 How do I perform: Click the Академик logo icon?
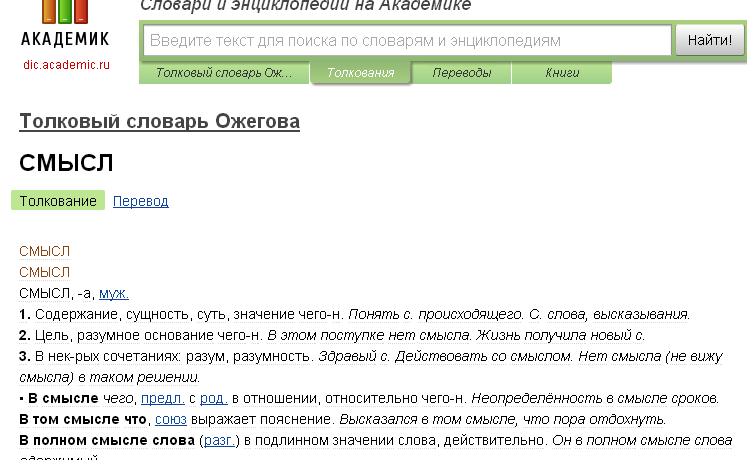[x=65, y=11]
